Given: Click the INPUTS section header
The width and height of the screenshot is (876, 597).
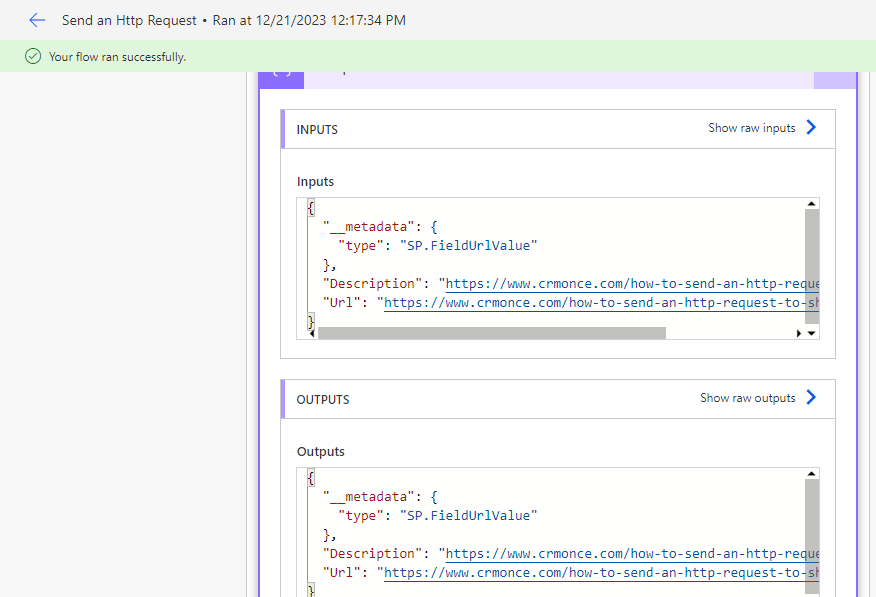Looking at the screenshot, I should tap(558, 129).
